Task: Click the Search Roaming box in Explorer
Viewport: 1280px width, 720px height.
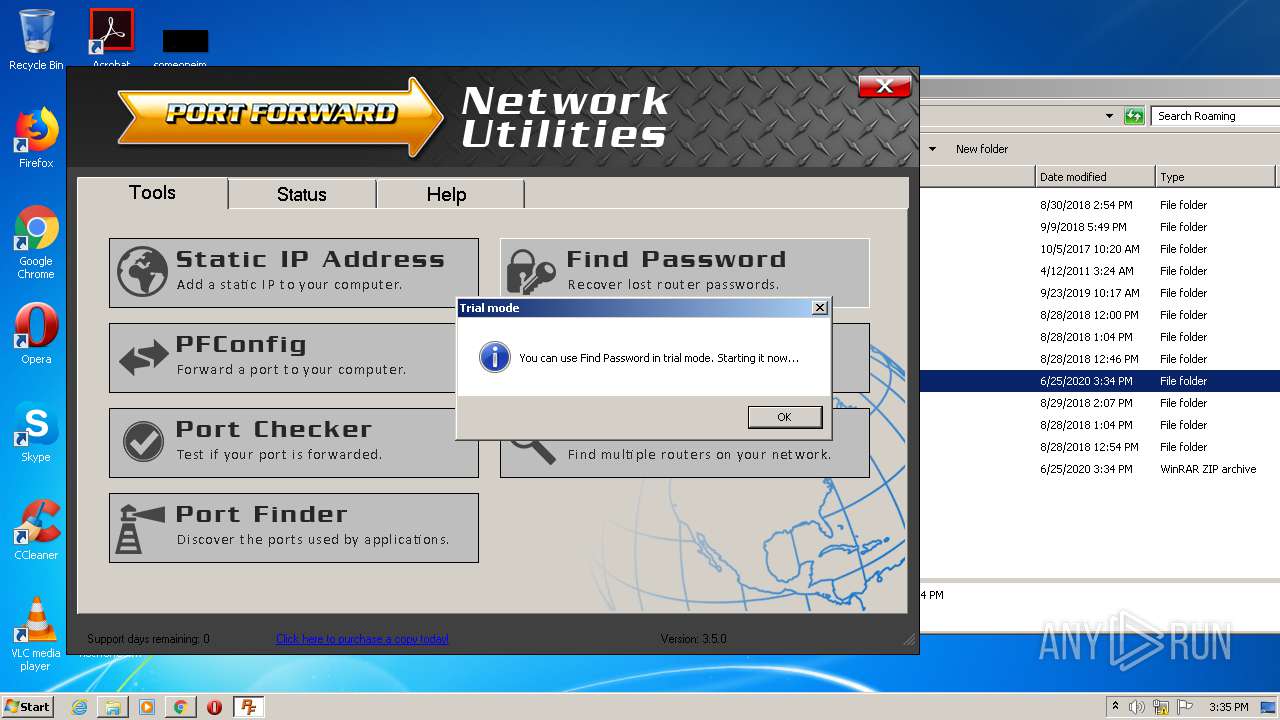Action: (x=1215, y=116)
